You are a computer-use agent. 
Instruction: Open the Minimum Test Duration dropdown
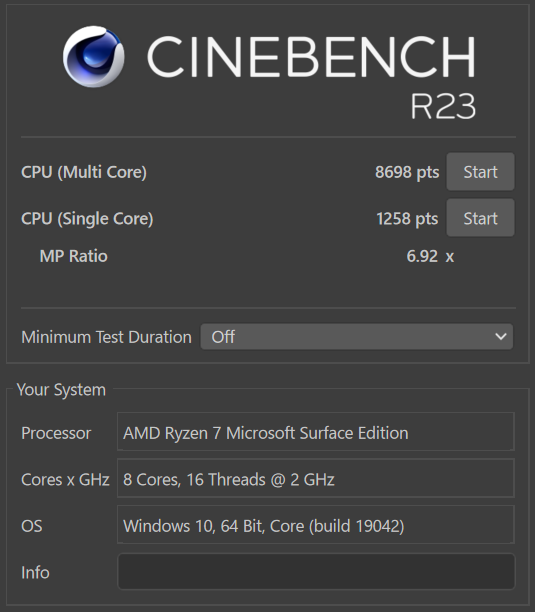tap(357, 336)
